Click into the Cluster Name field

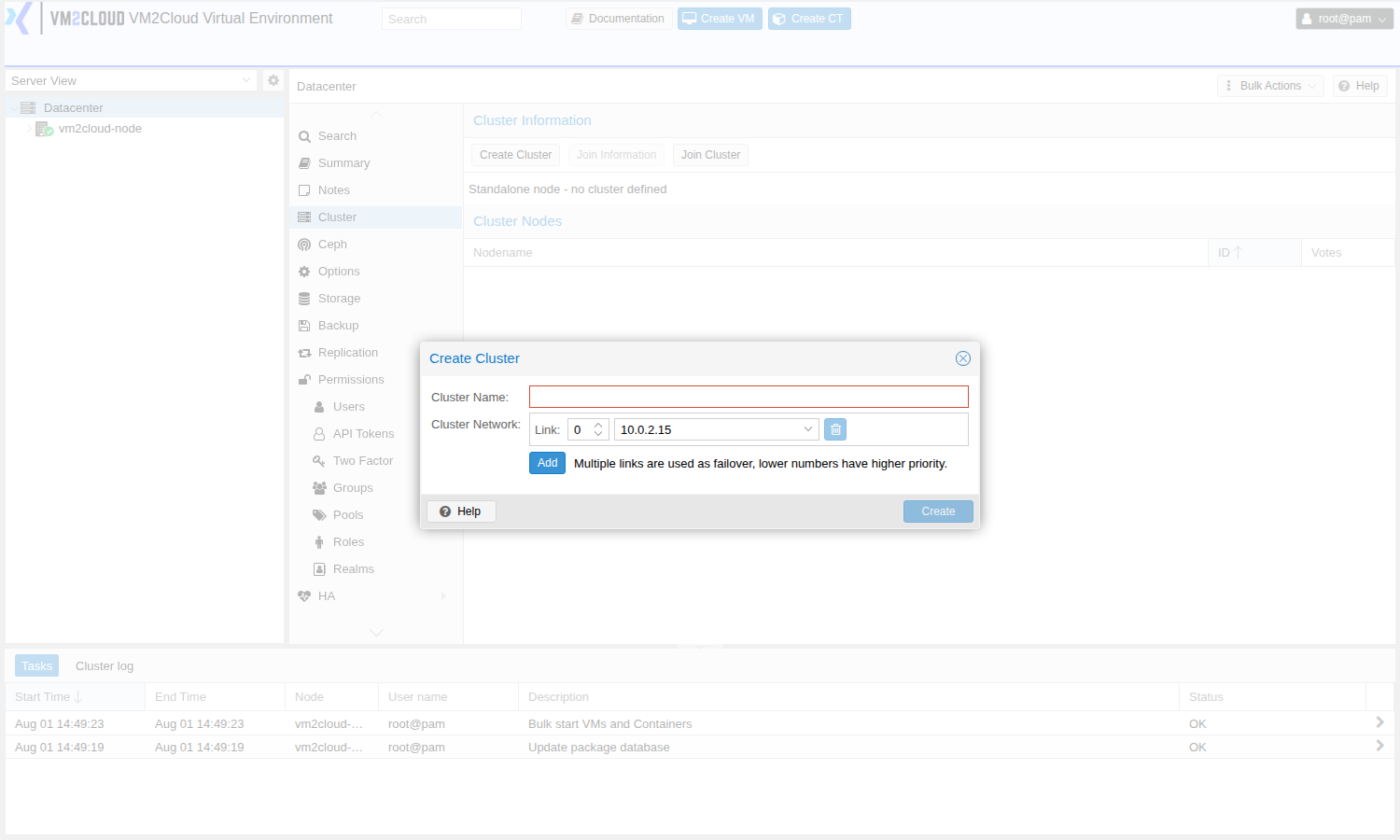point(749,397)
